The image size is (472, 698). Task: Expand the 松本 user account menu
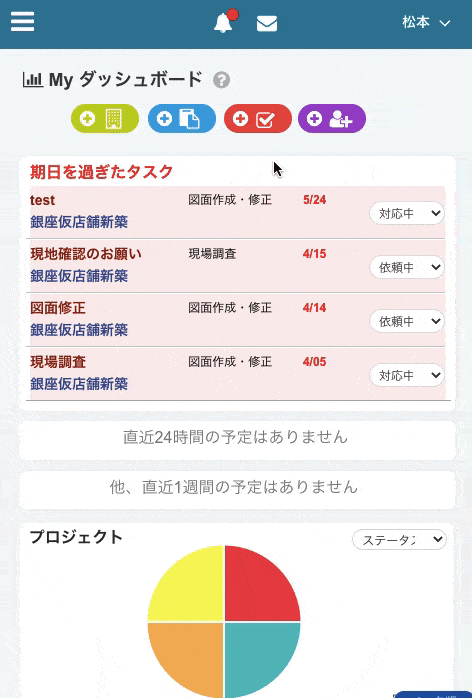[426, 22]
